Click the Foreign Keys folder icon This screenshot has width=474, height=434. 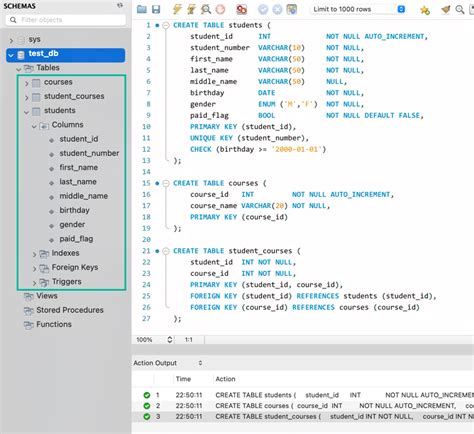click(44, 268)
